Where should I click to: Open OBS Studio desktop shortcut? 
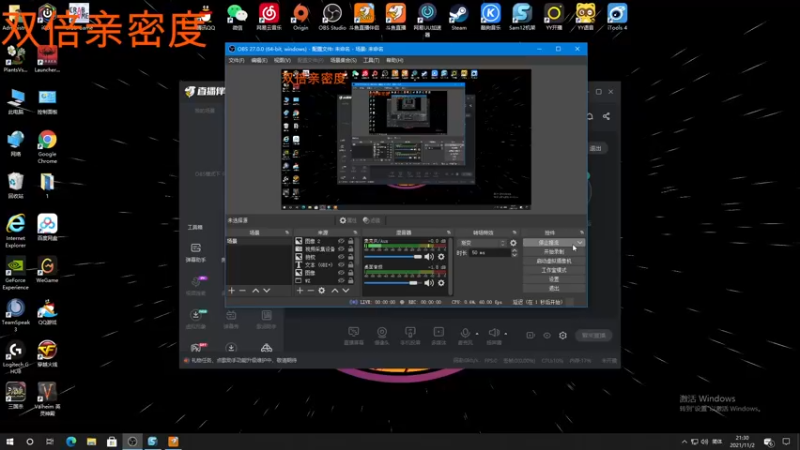pos(332,17)
